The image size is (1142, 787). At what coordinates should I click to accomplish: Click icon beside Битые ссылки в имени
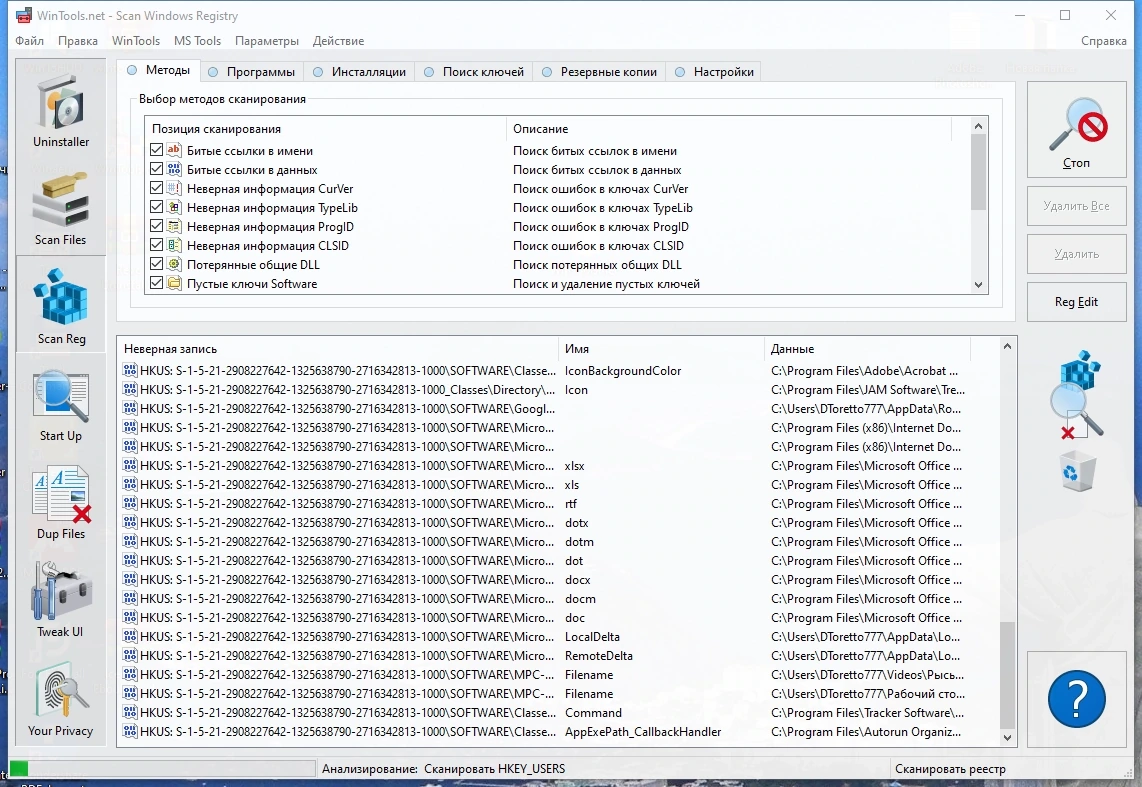coord(174,150)
